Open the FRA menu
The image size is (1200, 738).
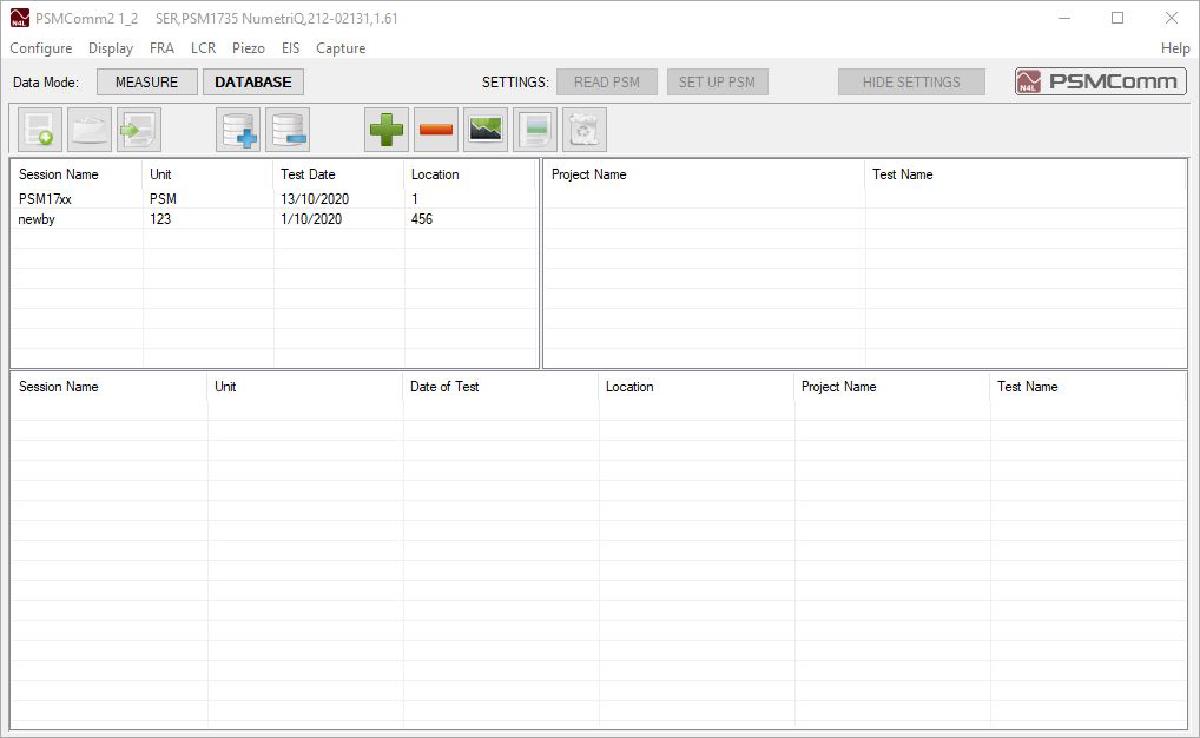pyautogui.click(x=162, y=48)
